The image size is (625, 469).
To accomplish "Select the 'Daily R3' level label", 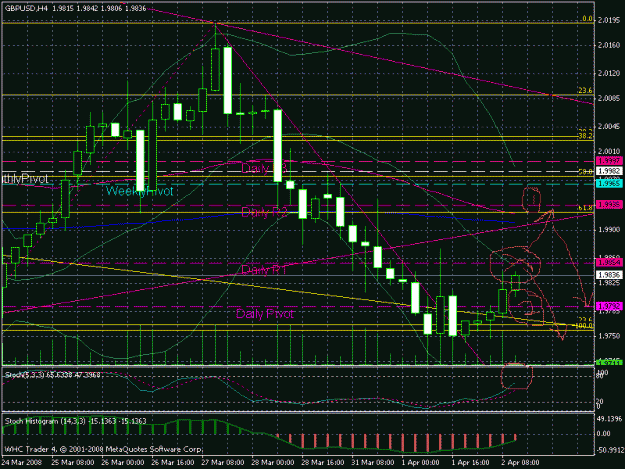I will 264,168.
